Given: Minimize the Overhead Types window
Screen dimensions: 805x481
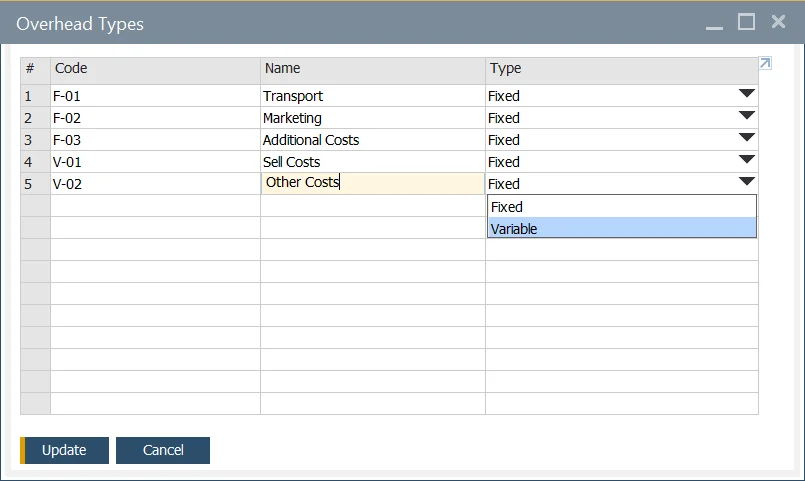Looking at the screenshot, I should tap(714, 24).
